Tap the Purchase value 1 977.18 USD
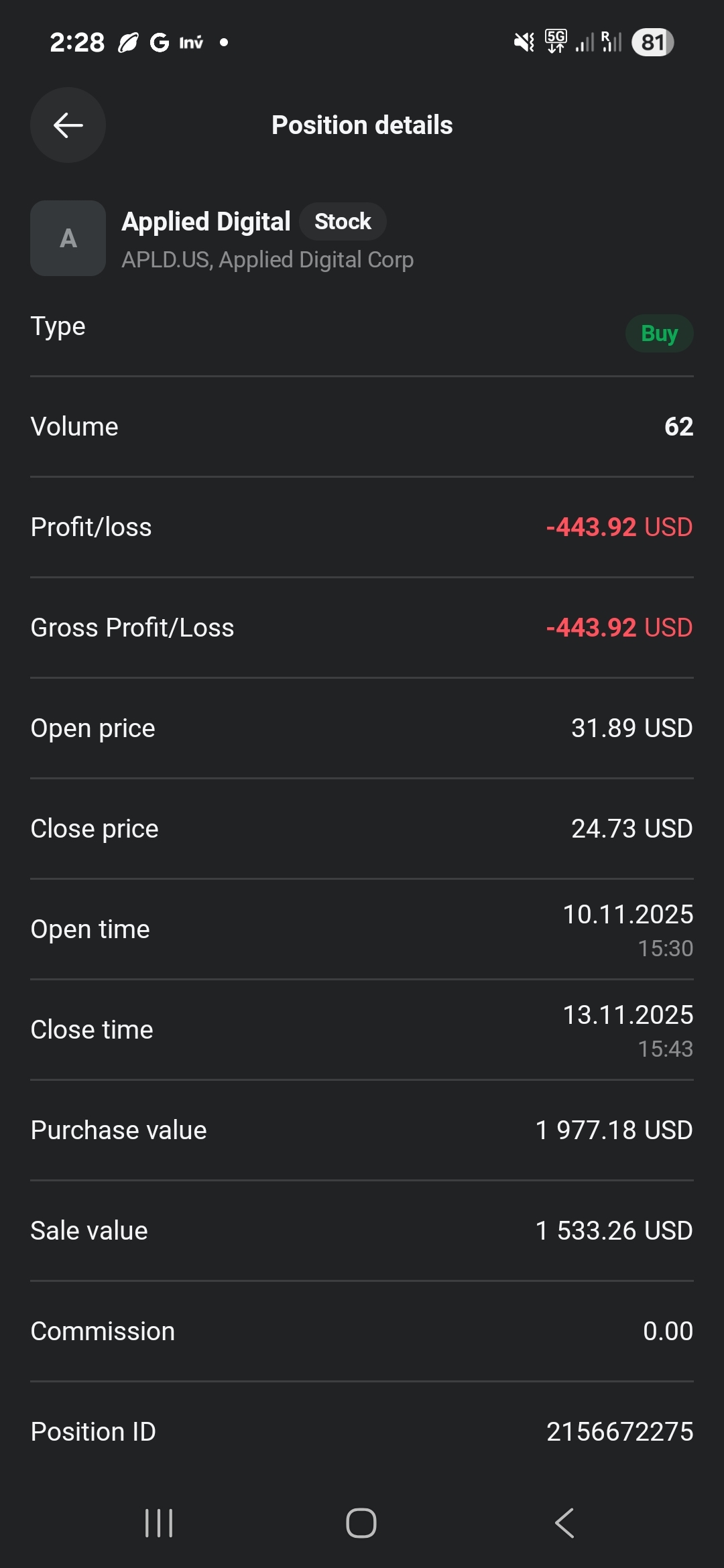The image size is (724, 1568). point(614,1130)
